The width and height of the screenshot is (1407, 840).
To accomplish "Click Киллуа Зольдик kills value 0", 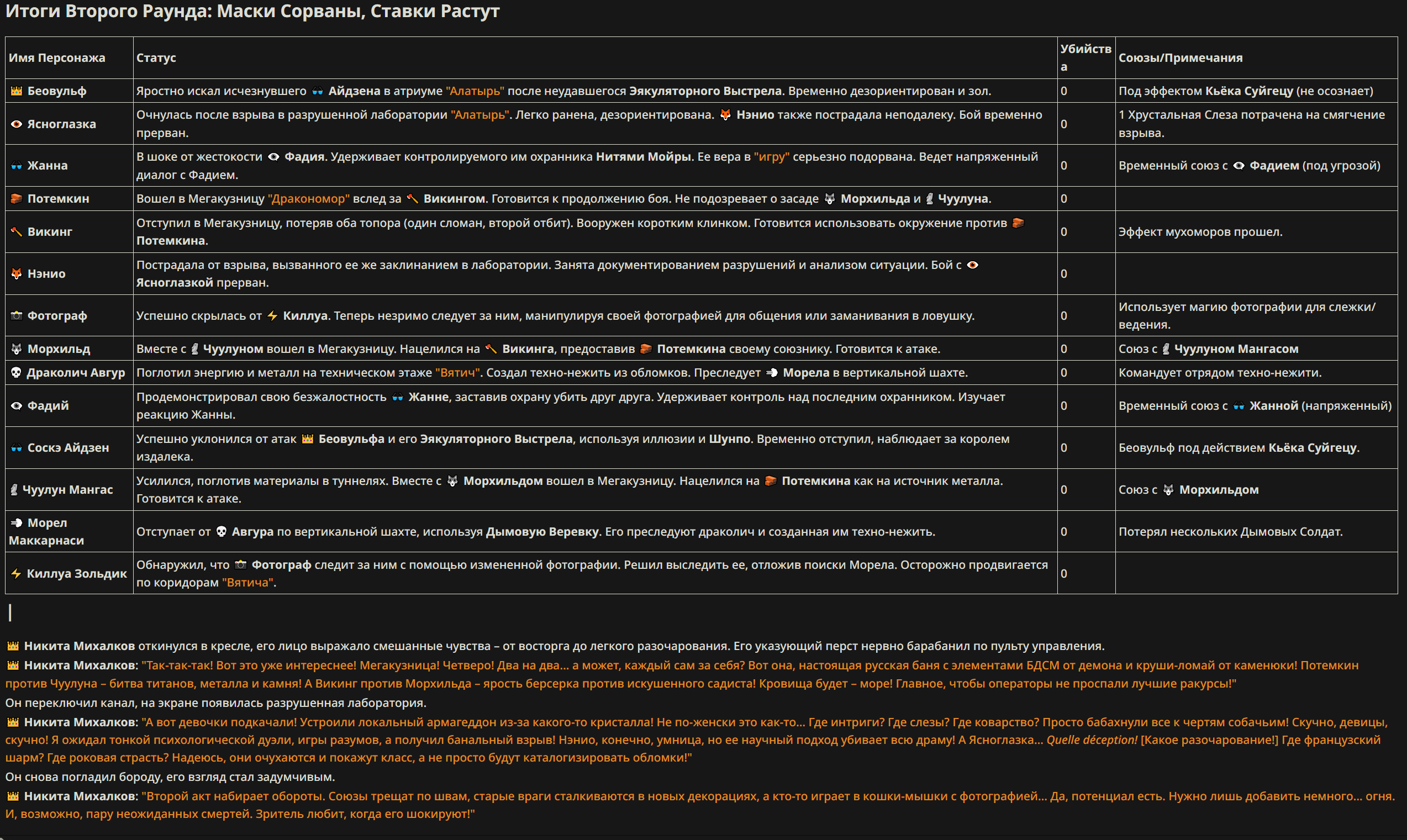I will [x=1064, y=574].
